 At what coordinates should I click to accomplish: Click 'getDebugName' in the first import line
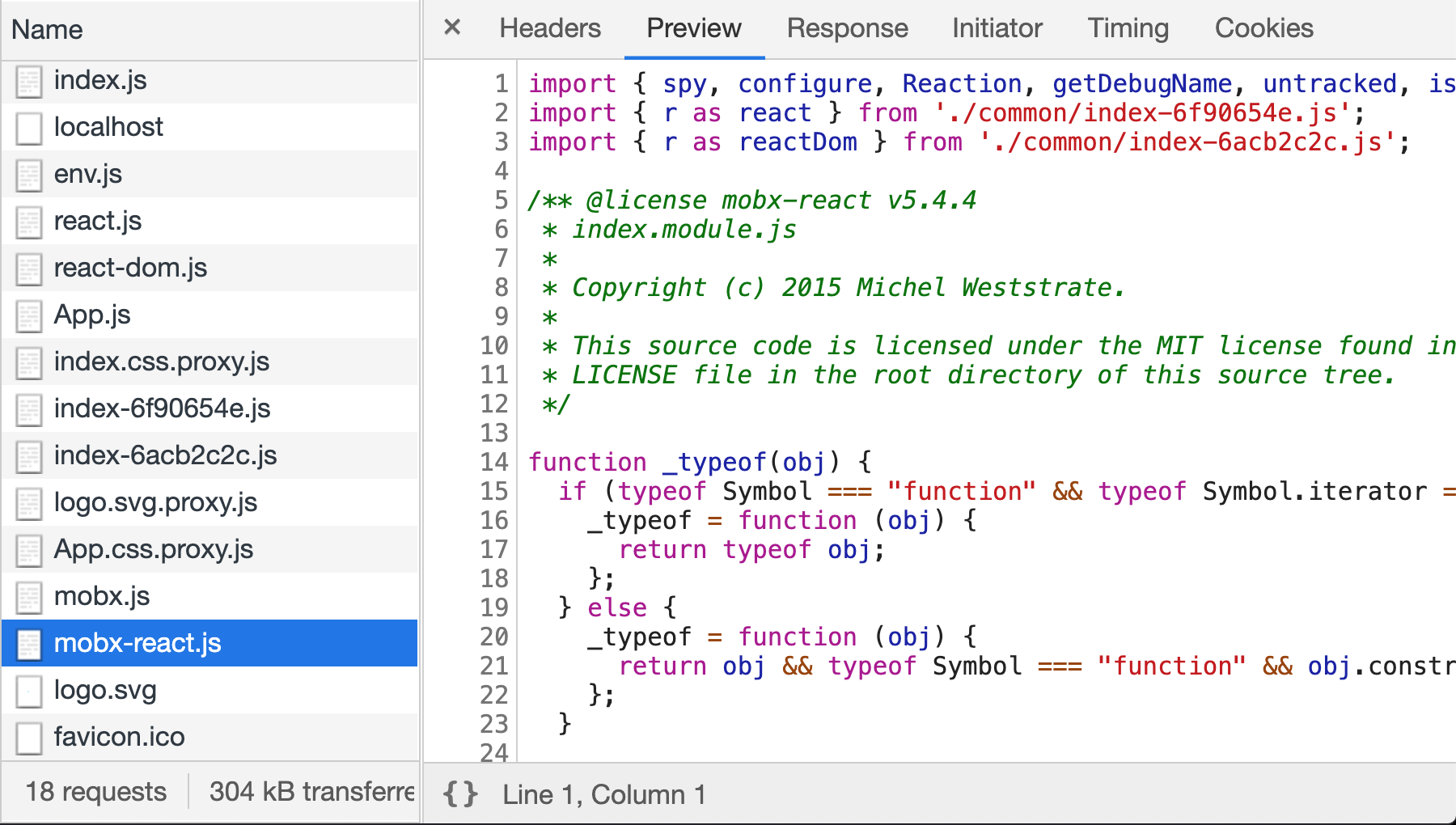[1142, 83]
